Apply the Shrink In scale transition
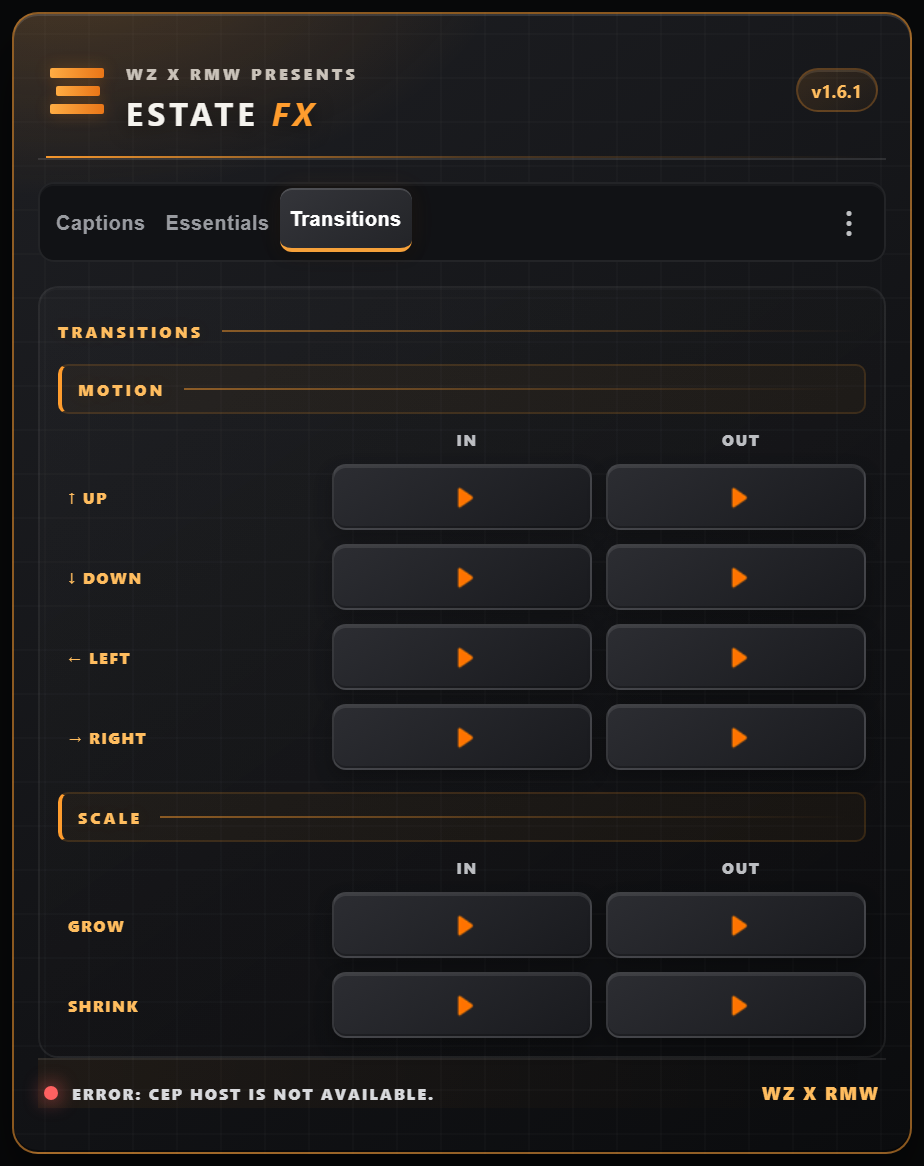 462,1006
